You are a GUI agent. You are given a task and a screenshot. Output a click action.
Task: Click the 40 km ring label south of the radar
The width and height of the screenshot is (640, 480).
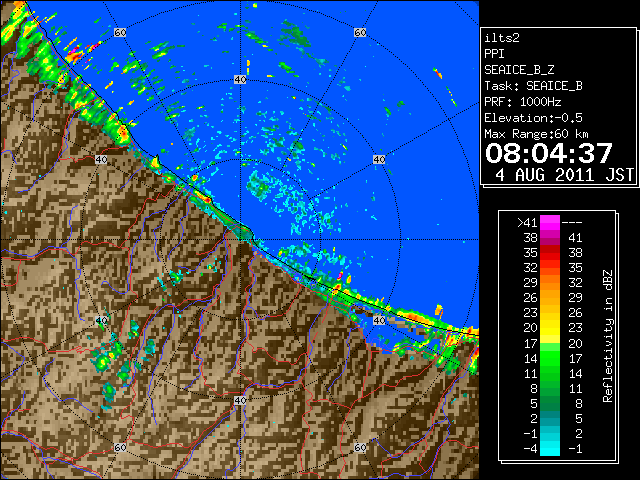(x=240, y=400)
